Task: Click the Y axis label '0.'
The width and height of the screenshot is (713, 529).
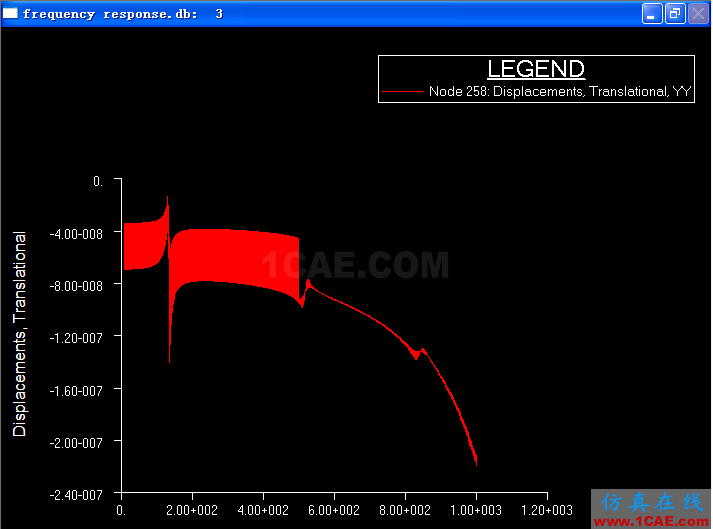Action: click(98, 181)
